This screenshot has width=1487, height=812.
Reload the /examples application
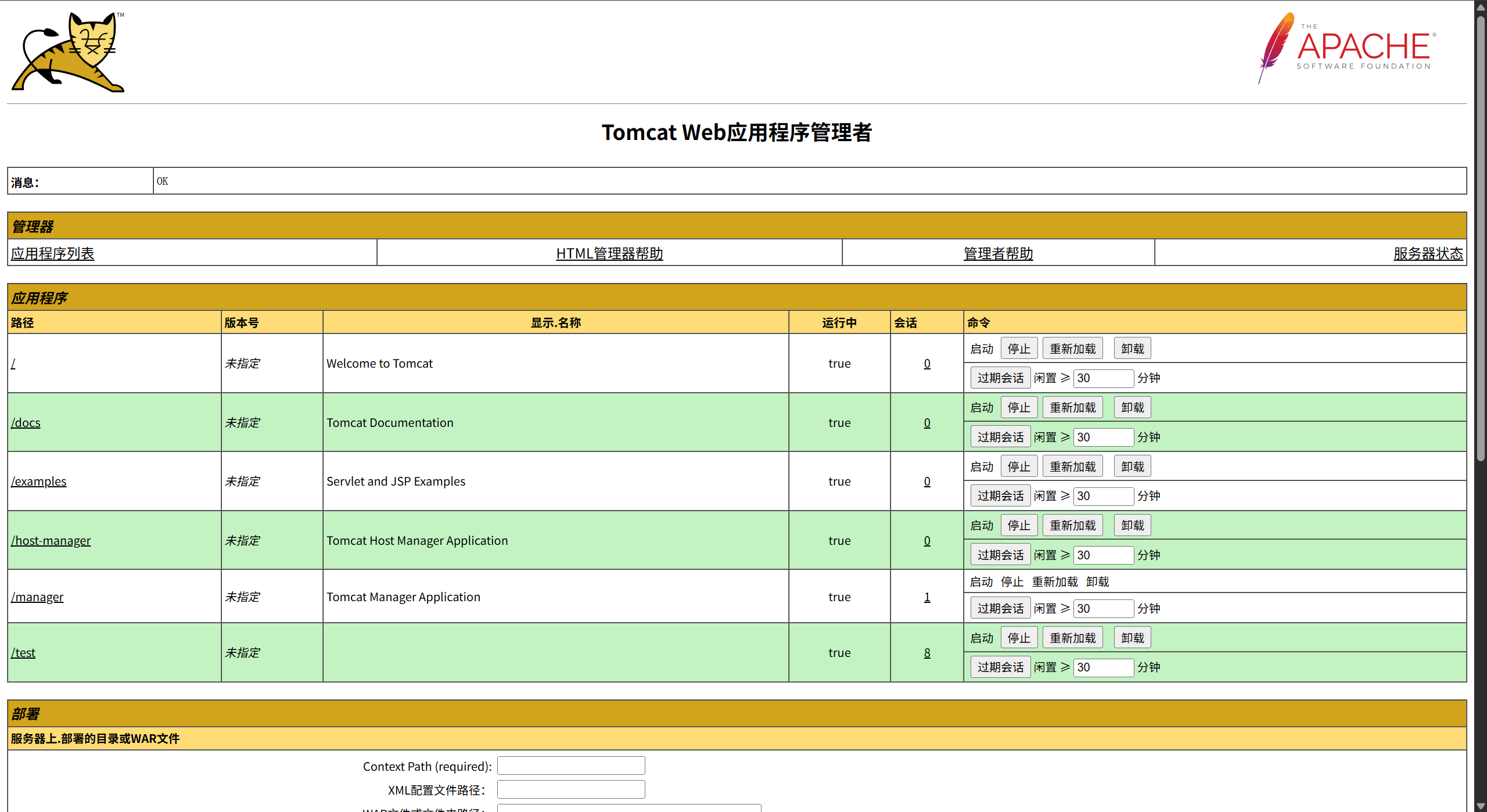1072,466
